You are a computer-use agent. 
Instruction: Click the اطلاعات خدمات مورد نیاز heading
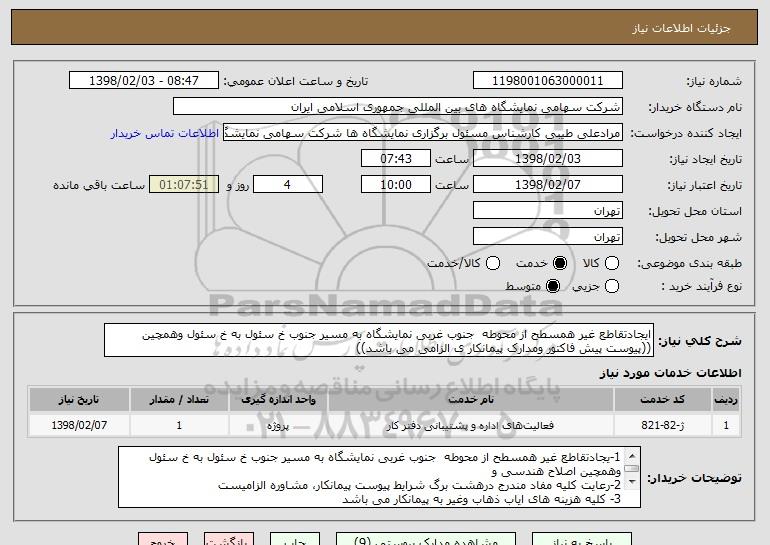click(670, 373)
